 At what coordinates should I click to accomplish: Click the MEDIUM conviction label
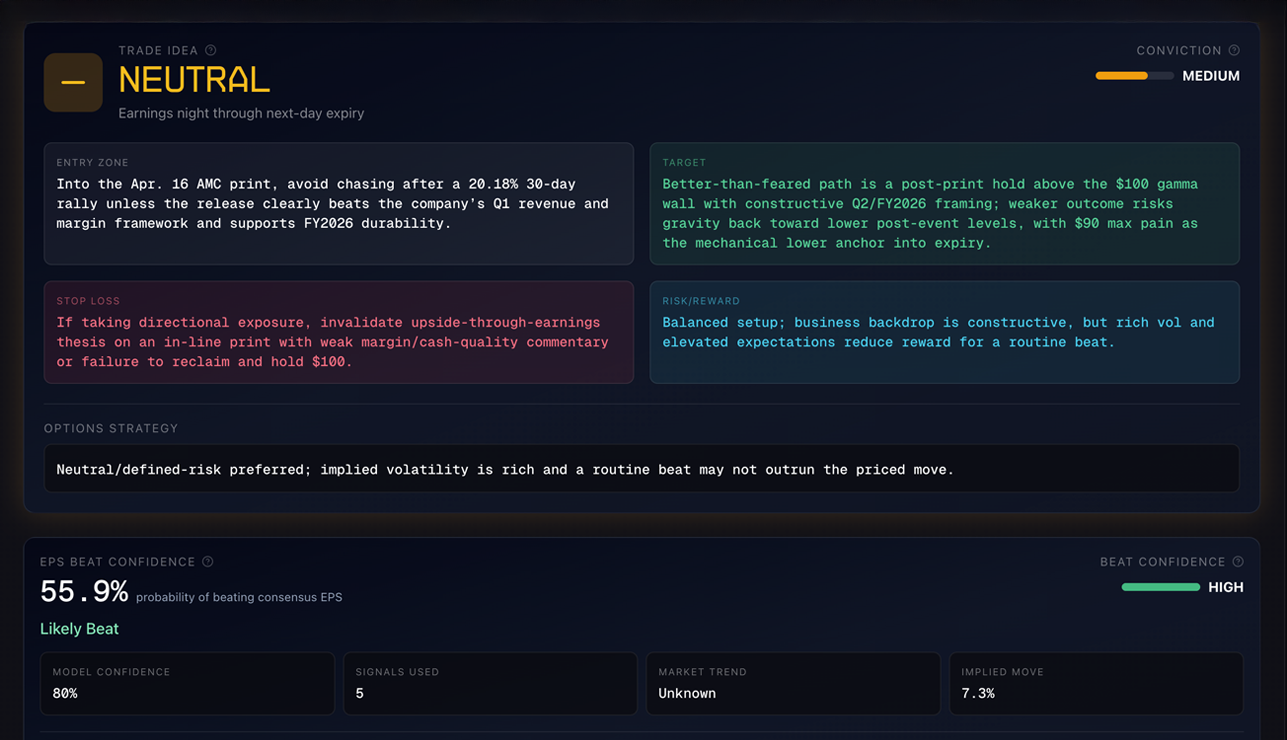pos(1210,76)
